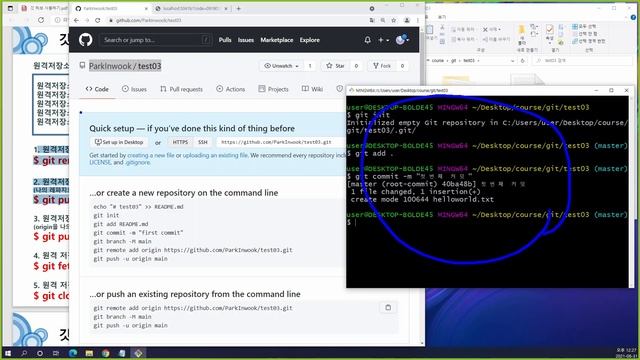Screen dimensions: 640x360
Task: Close the ParkInwook/test03 browser tab
Action: click(147, 8)
